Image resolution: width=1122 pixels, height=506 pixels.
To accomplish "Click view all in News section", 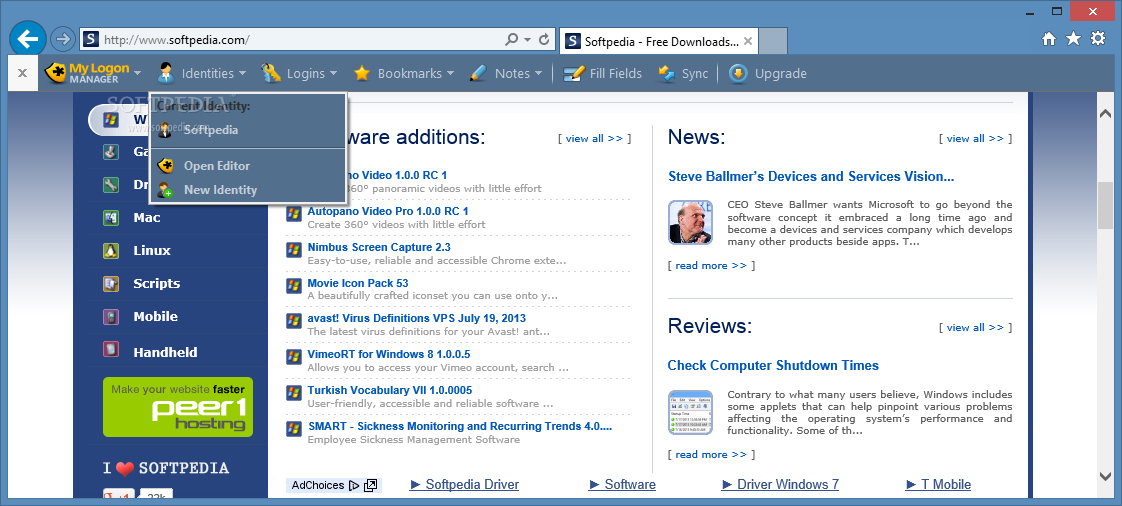I will point(975,138).
